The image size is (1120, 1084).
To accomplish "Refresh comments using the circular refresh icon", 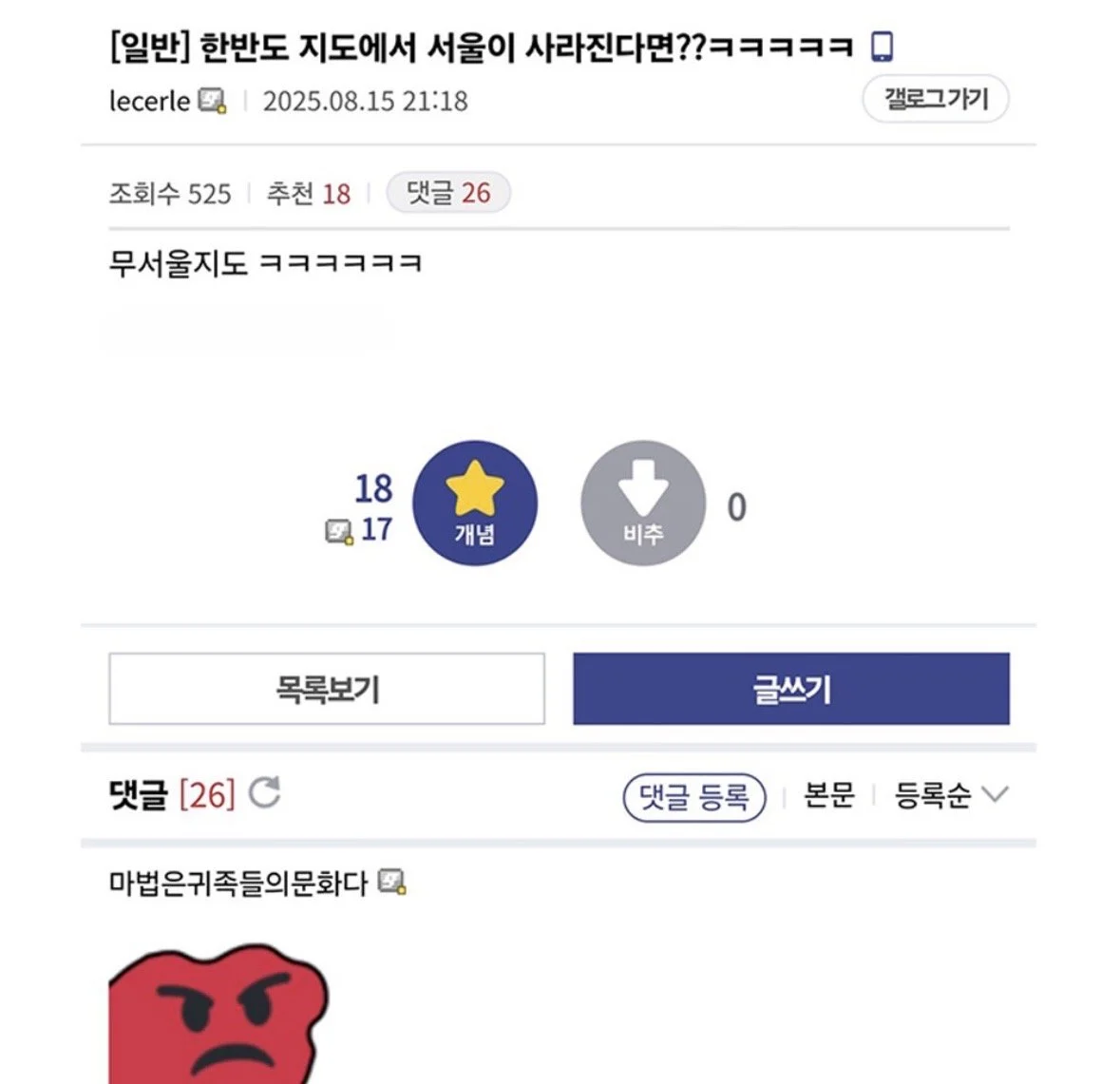I will (x=267, y=791).
